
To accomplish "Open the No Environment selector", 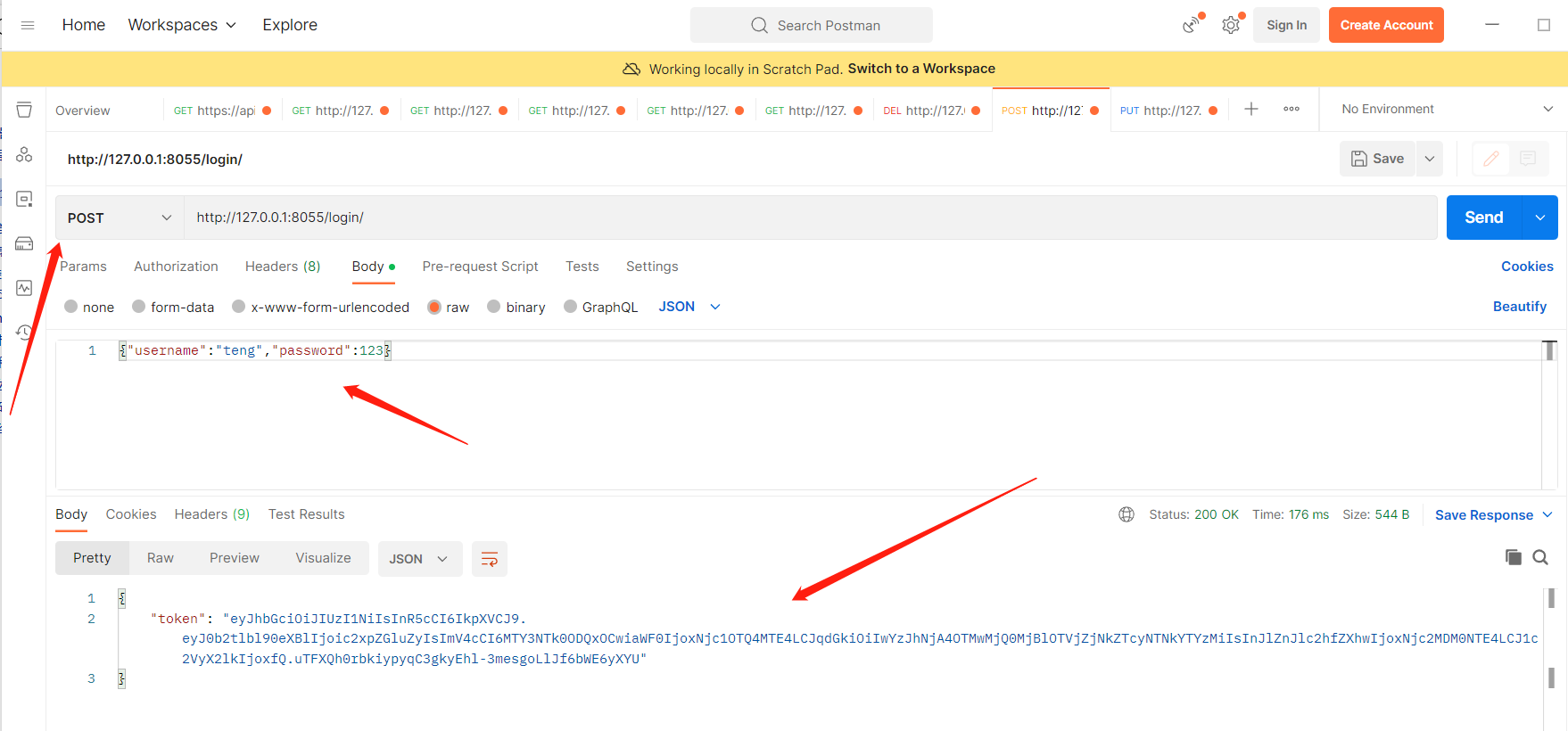I will coord(1447,109).
